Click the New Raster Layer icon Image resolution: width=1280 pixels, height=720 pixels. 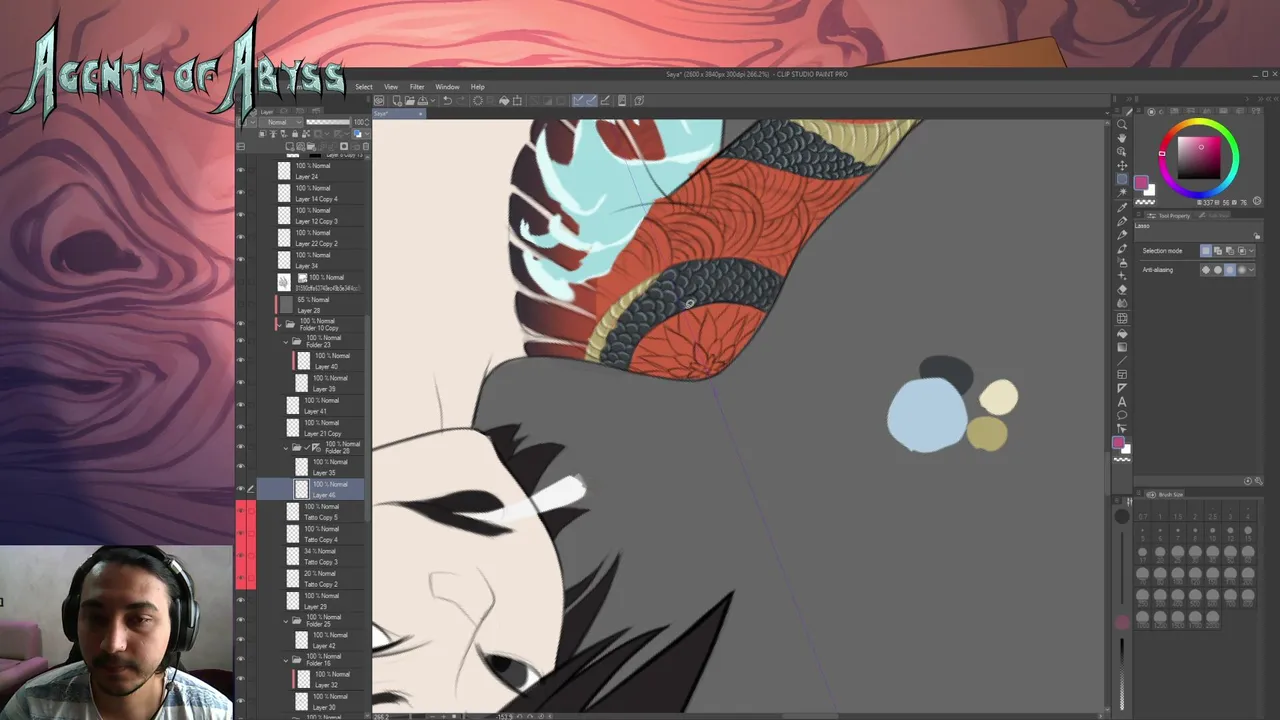pos(290,146)
